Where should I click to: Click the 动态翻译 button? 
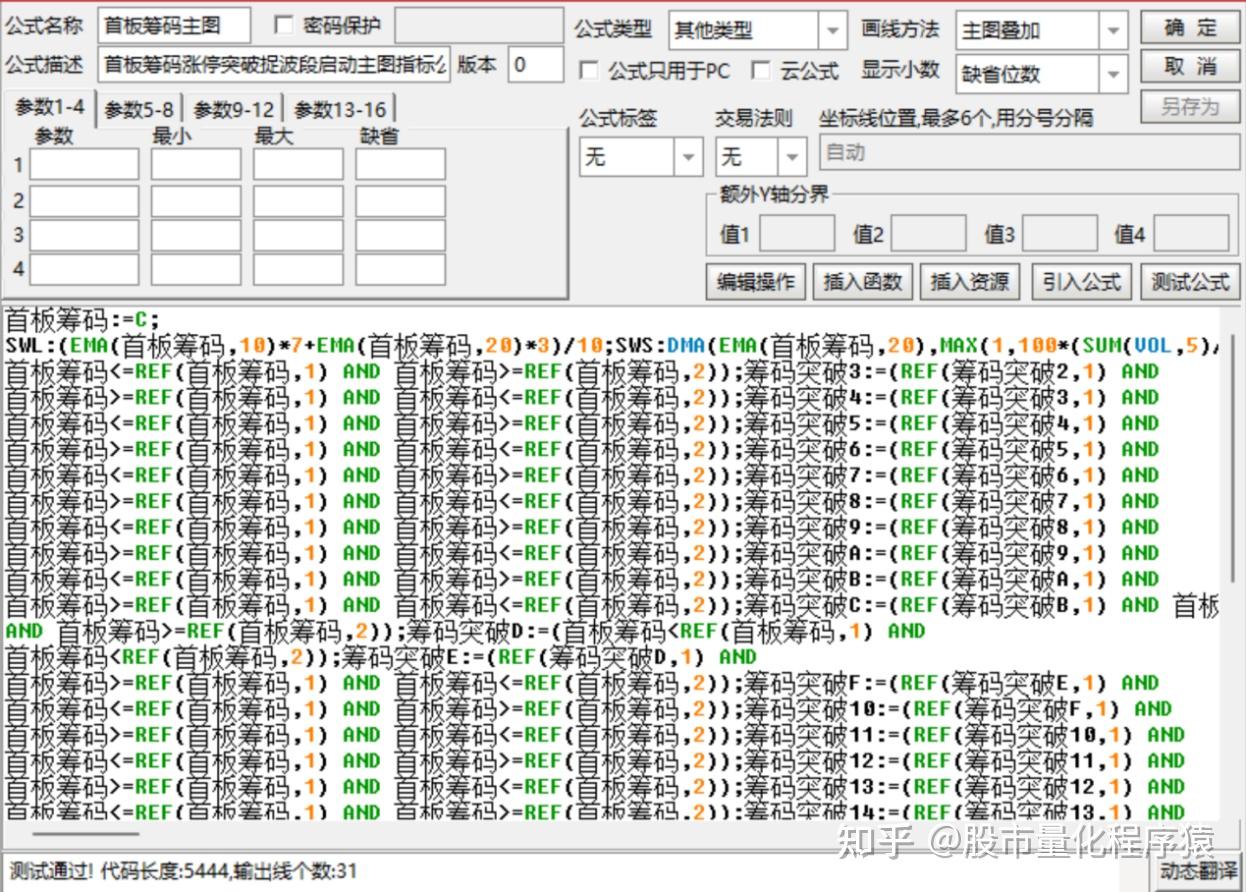coord(1197,871)
